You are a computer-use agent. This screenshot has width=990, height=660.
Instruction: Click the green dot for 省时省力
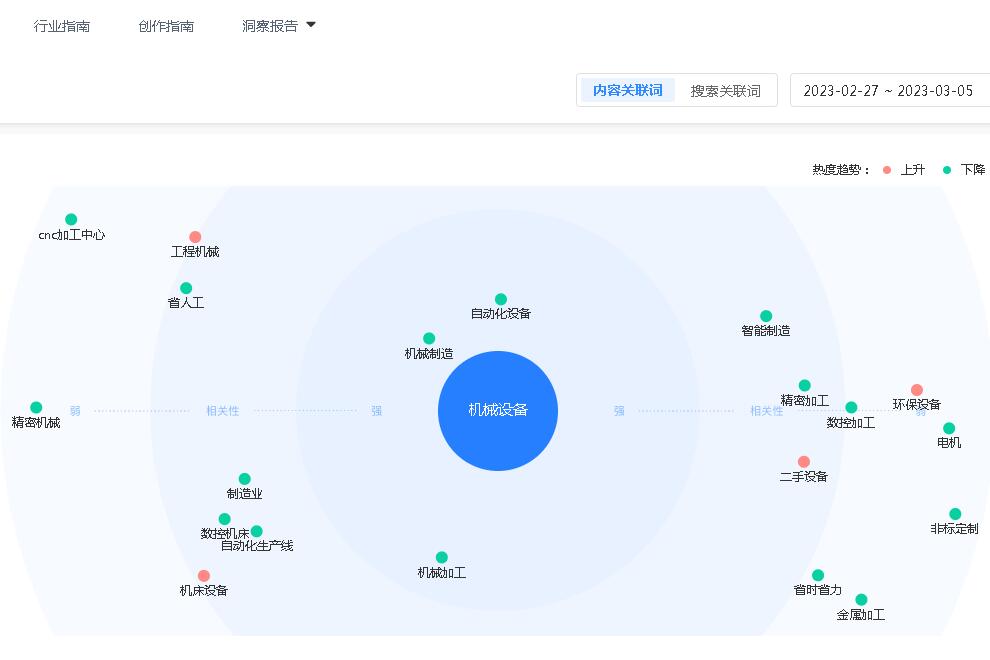[x=818, y=575]
